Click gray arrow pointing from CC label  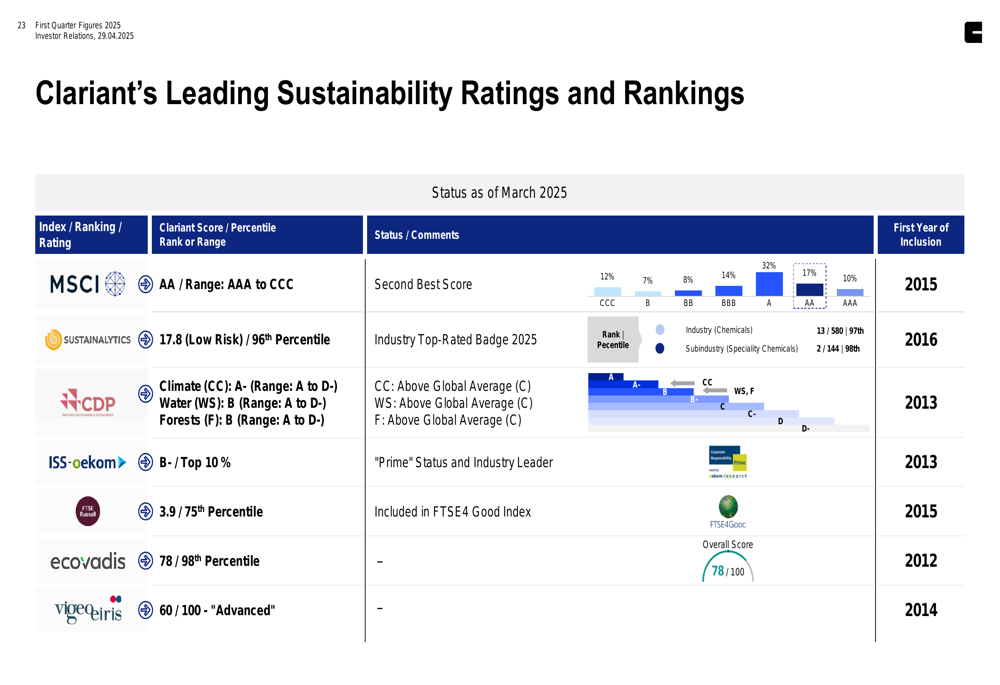point(682,383)
